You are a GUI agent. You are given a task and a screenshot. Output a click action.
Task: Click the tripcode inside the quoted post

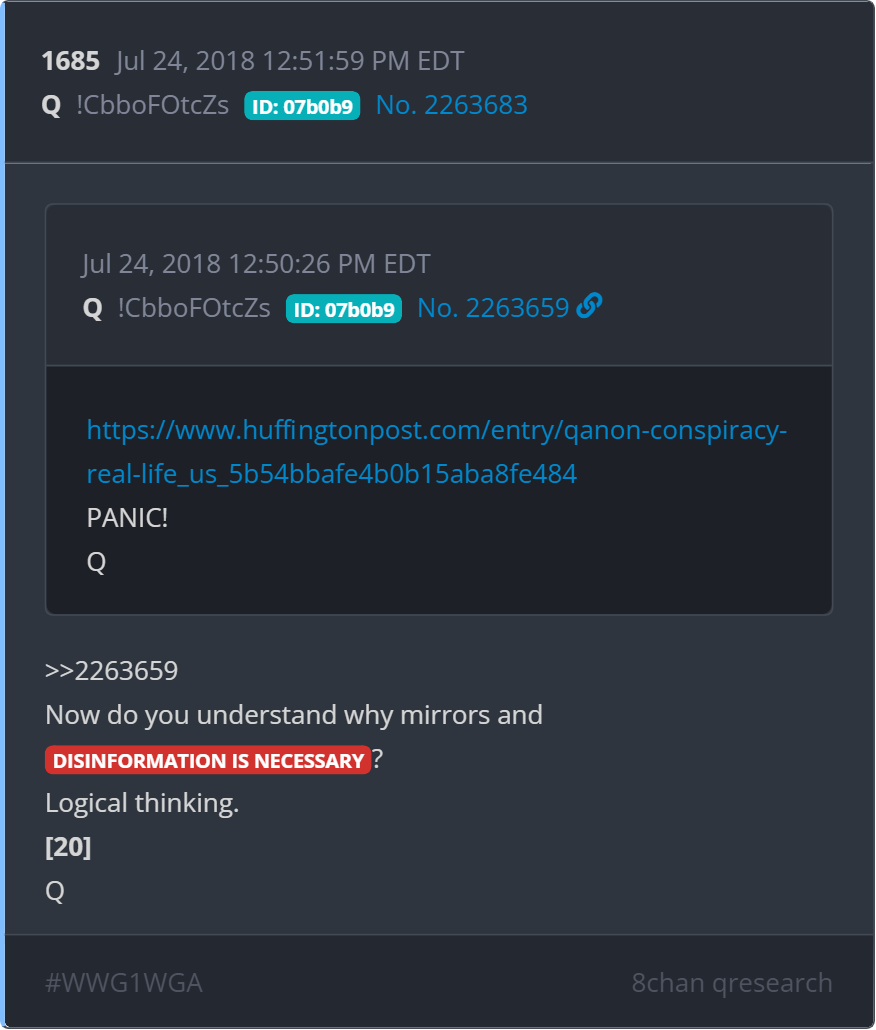(194, 308)
